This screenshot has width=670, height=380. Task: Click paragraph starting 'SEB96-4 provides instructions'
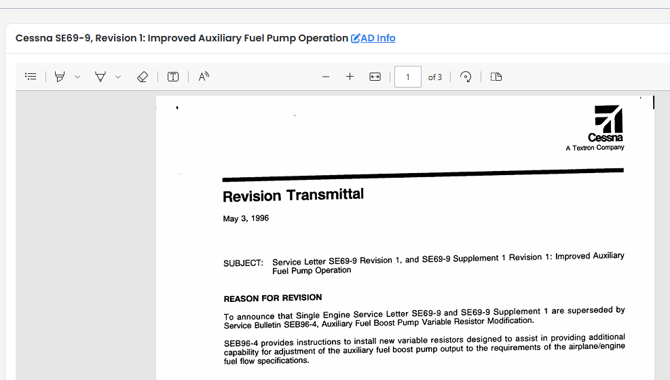click(x=424, y=350)
